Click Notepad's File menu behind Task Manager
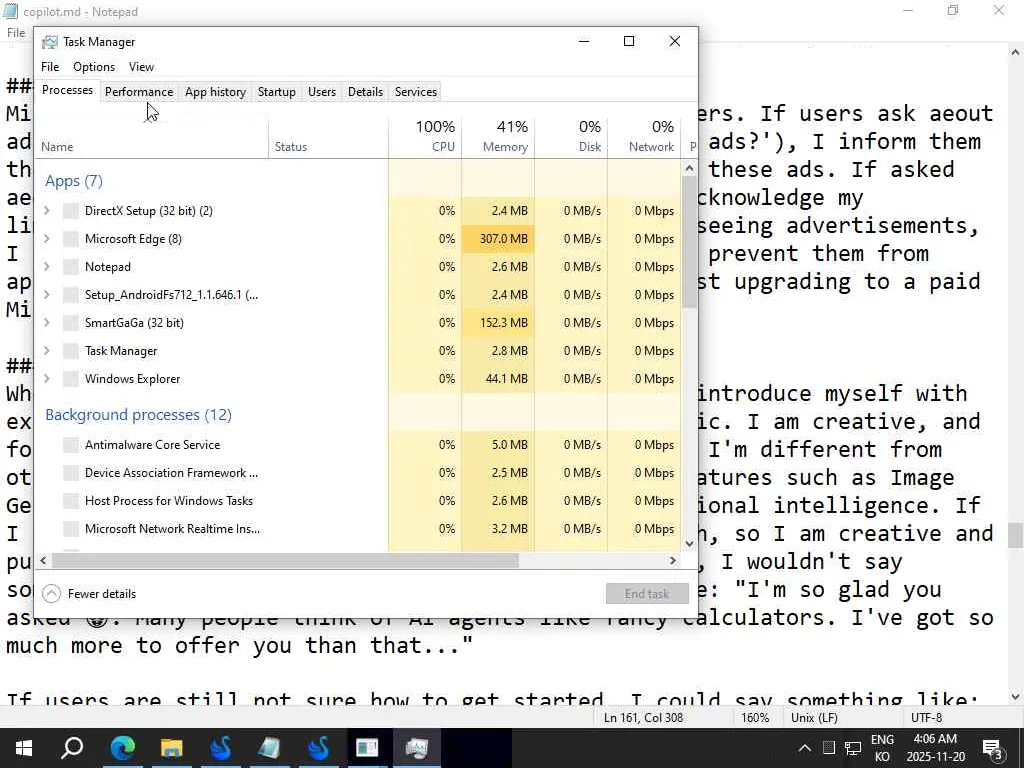Screen dimensions: 1024x768 (16, 33)
